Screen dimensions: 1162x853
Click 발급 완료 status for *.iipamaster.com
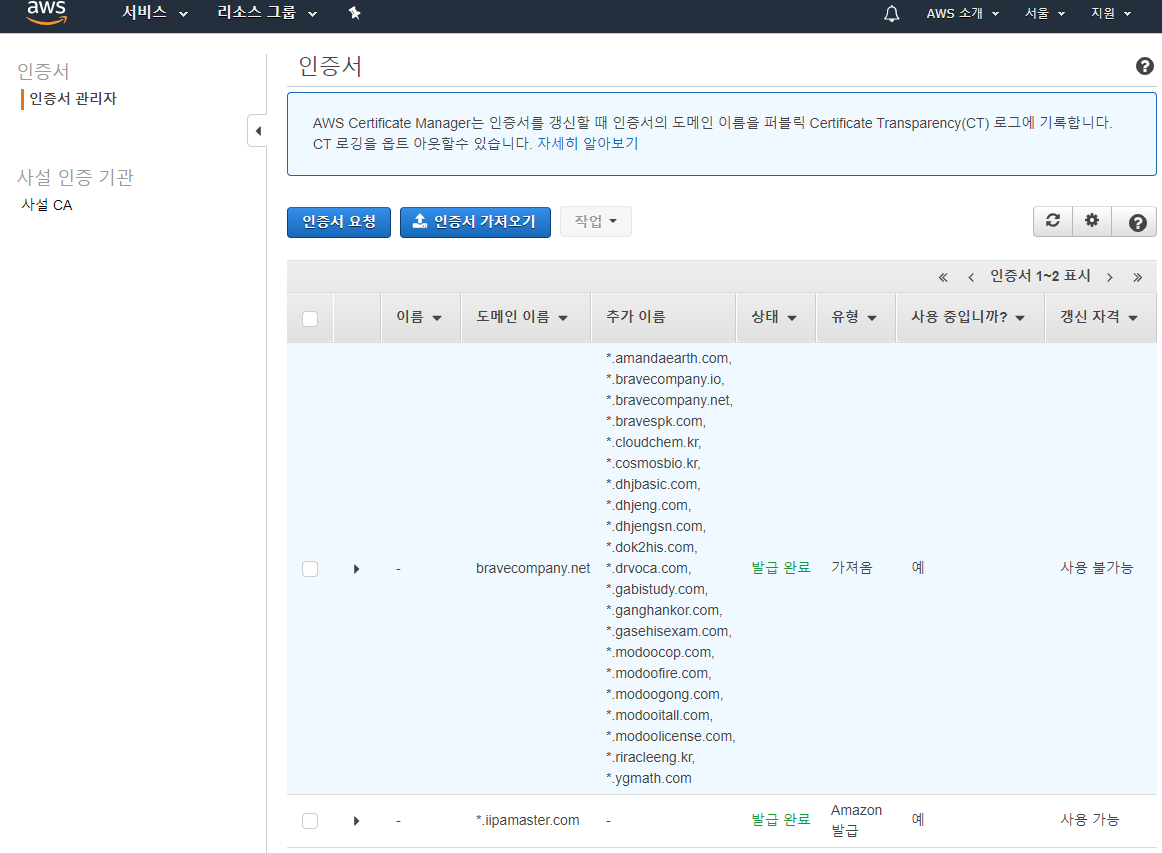click(780, 820)
